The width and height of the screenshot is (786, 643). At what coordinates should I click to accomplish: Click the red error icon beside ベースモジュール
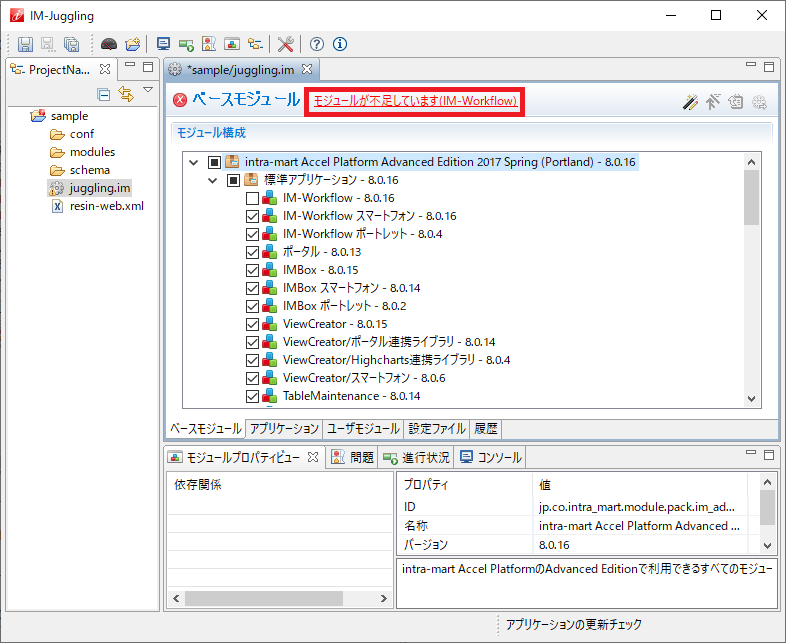[x=180, y=100]
